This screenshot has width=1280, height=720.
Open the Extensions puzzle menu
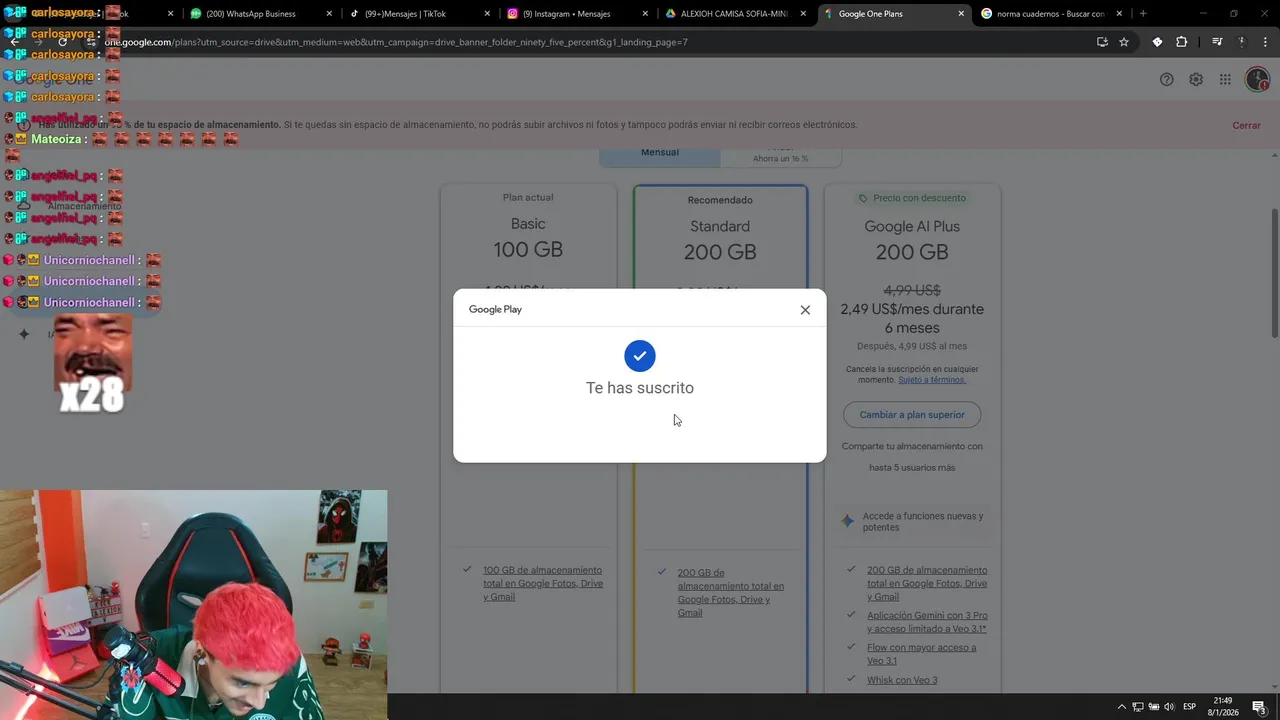tap(1181, 42)
